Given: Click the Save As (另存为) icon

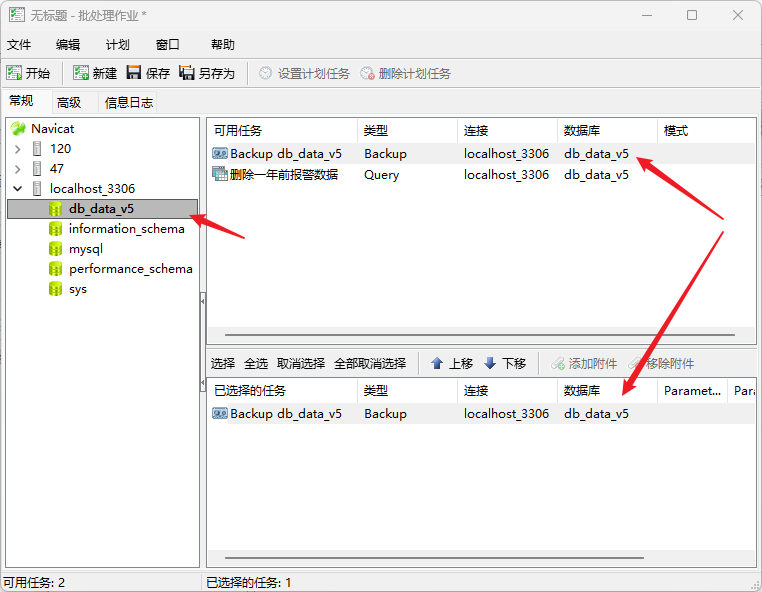Looking at the screenshot, I should pos(187,72).
